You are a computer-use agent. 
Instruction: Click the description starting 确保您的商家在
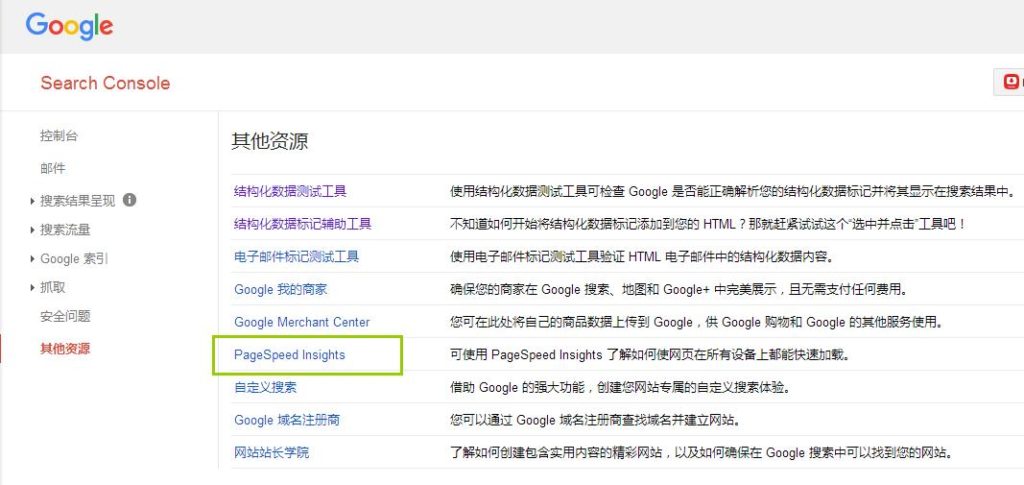point(679,289)
